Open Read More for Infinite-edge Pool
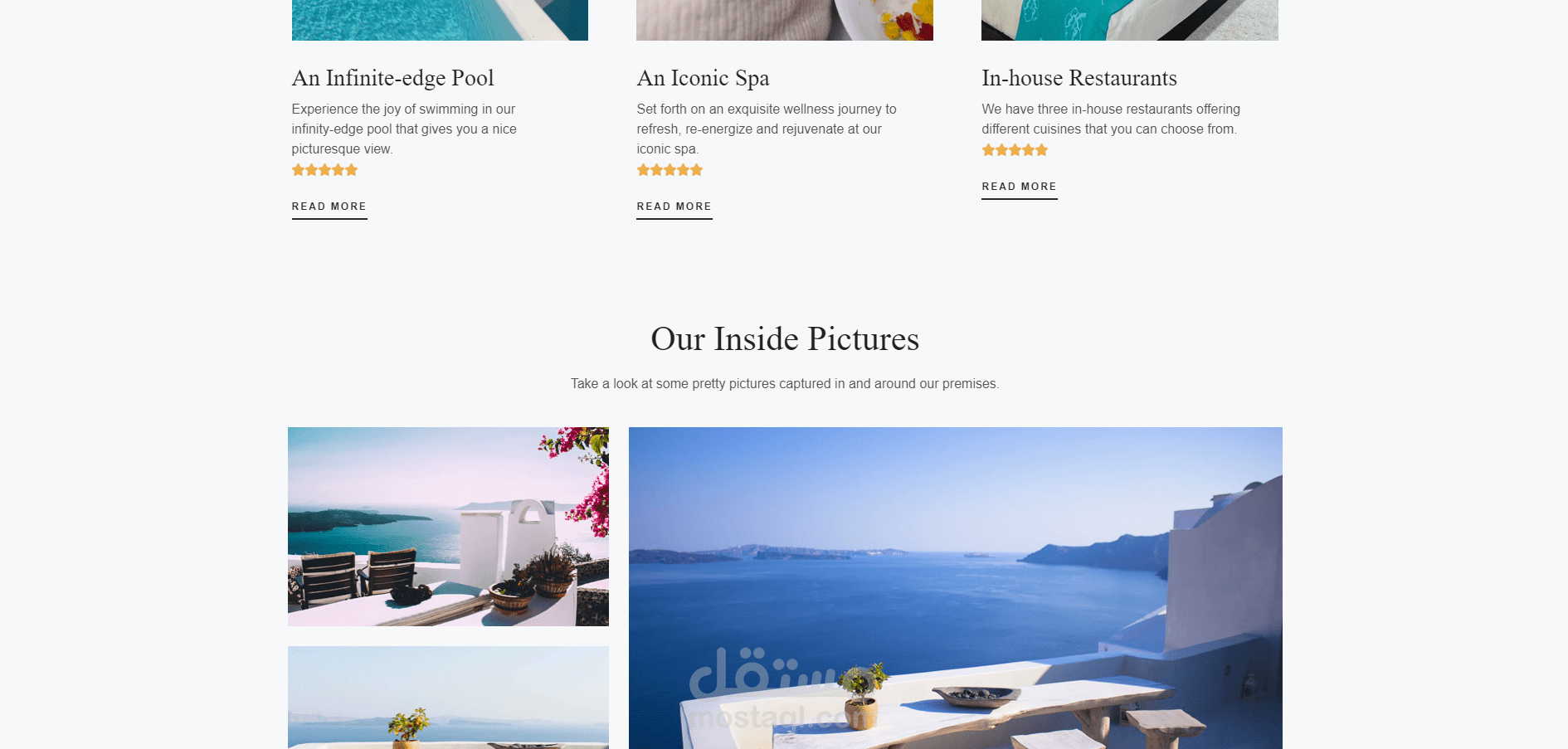 [x=329, y=207]
